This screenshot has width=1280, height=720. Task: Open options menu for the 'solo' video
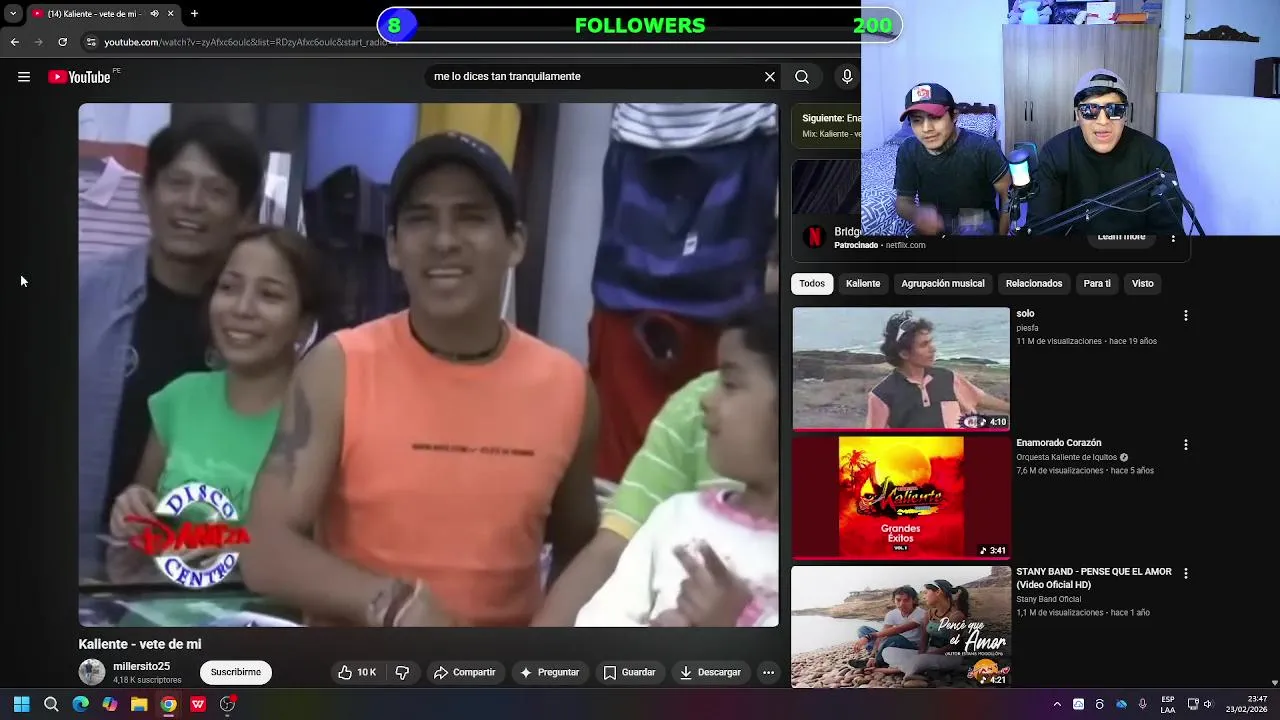[x=1186, y=315]
